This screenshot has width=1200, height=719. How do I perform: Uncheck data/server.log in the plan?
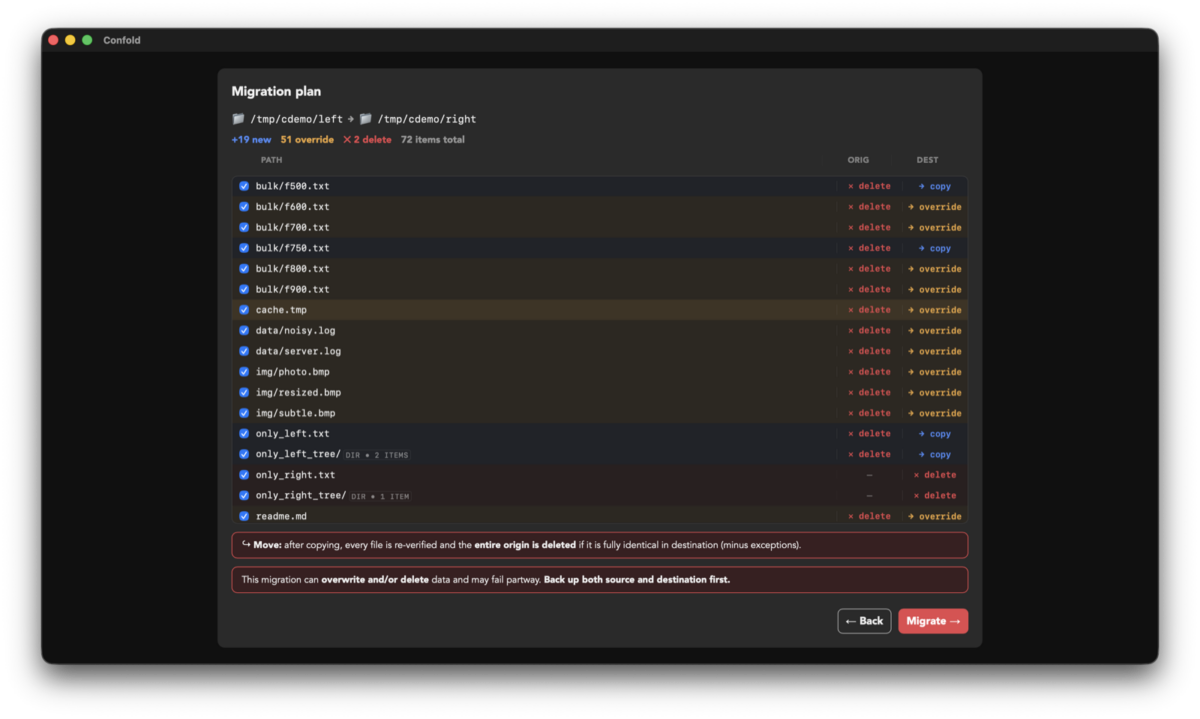[x=244, y=351]
